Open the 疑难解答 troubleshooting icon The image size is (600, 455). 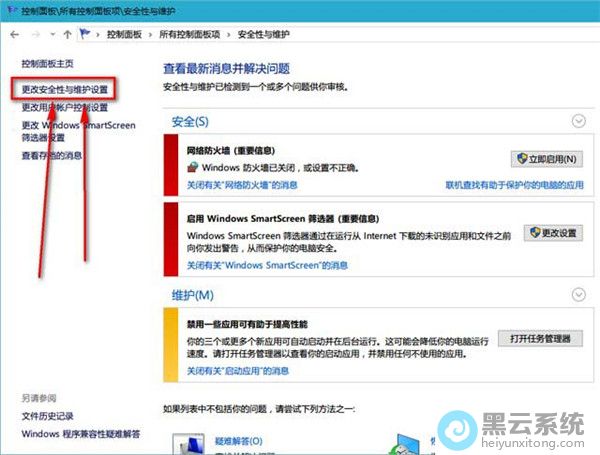(x=189, y=444)
